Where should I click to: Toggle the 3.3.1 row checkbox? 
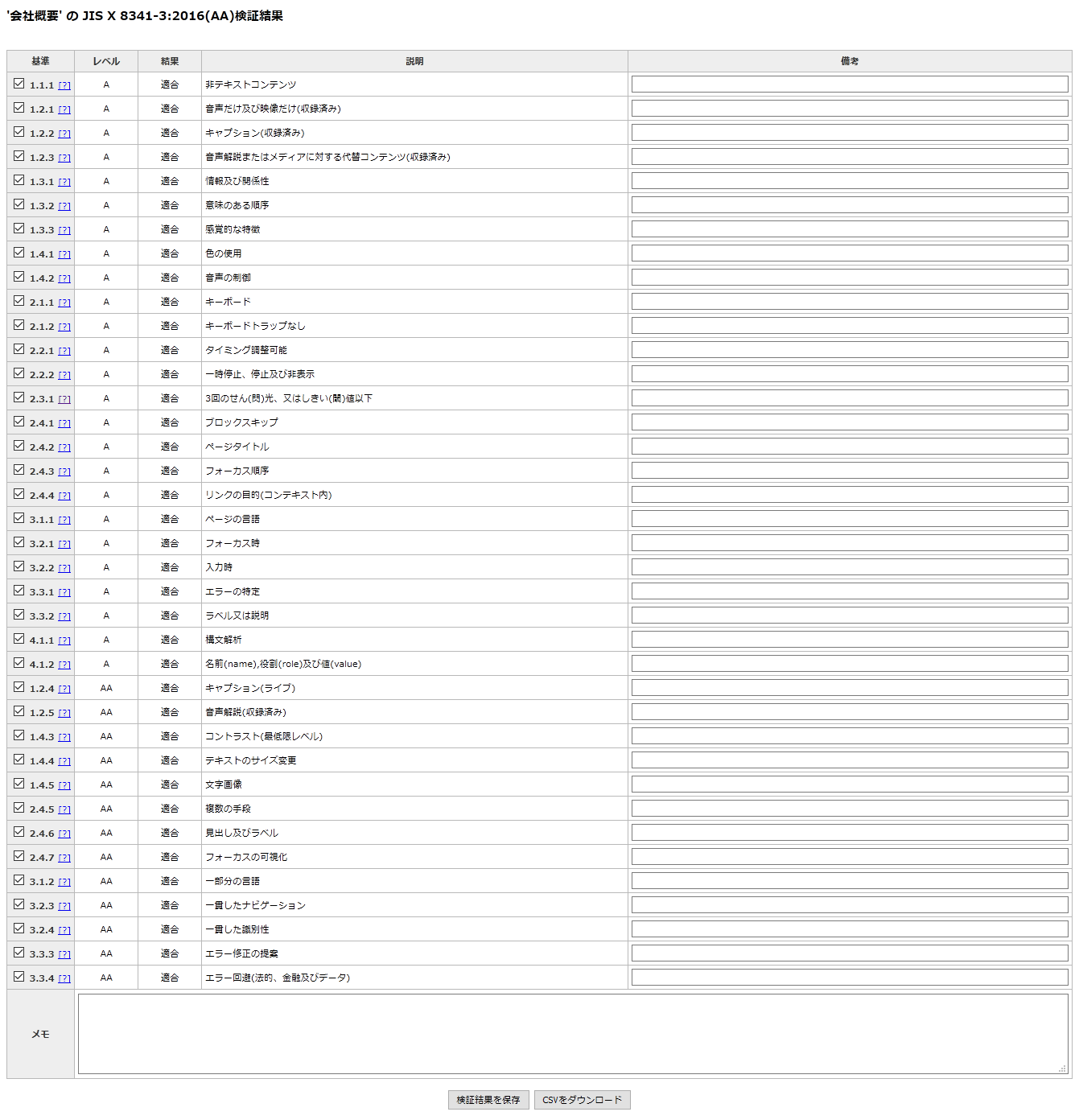[19, 590]
